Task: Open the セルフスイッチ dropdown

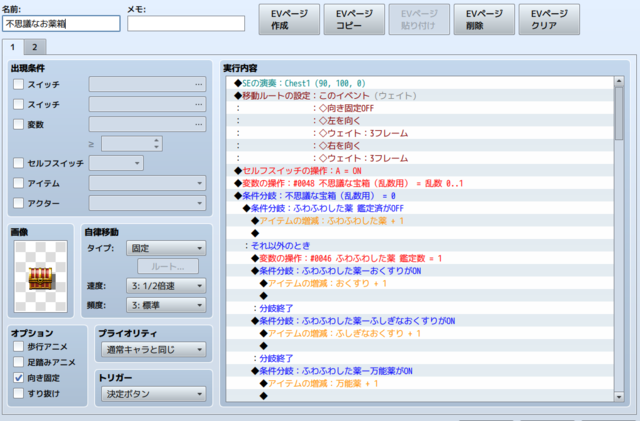Action: 116,163
